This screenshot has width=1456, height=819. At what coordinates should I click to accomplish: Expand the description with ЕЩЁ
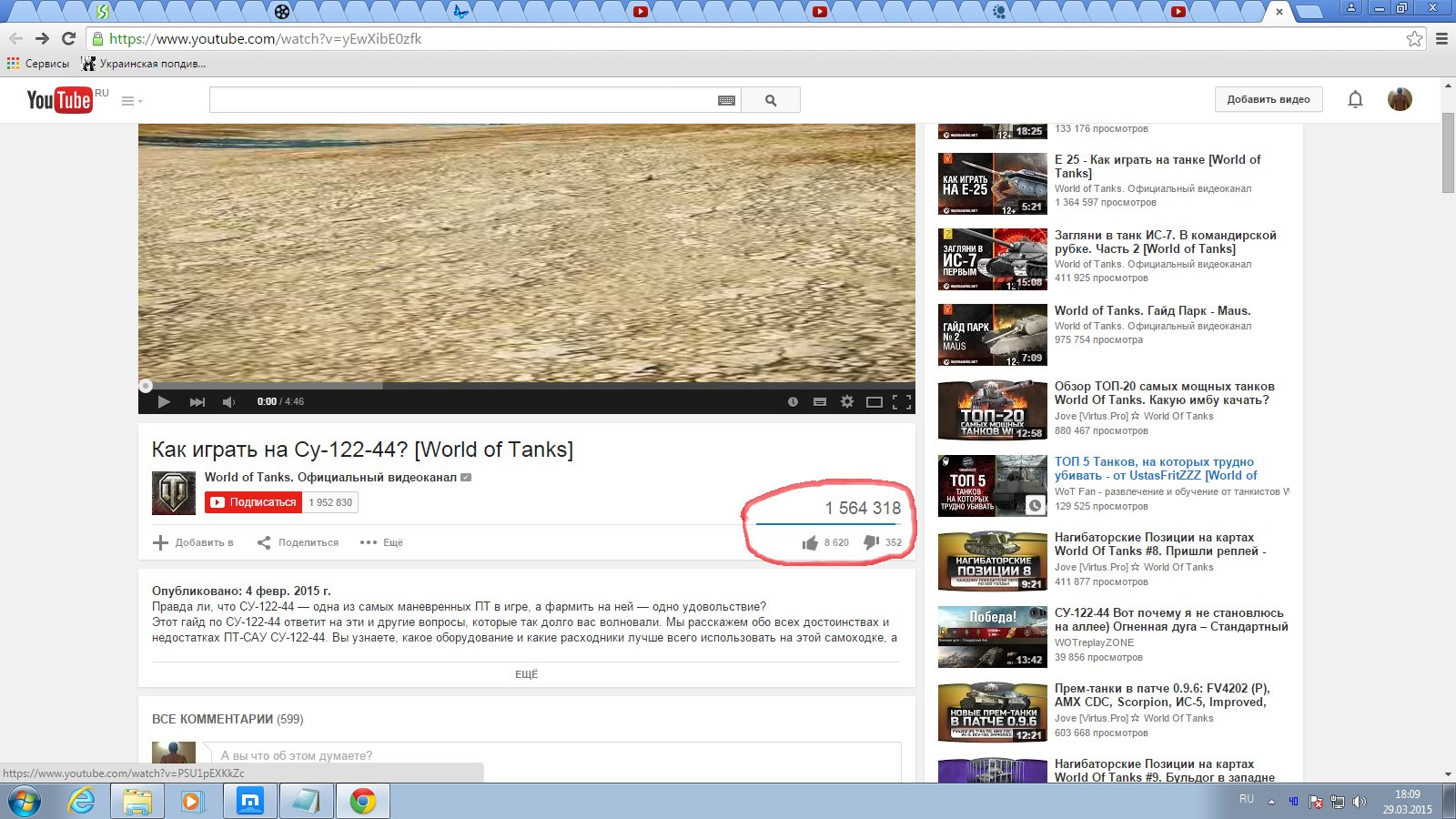pyautogui.click(x=527, y=674)
